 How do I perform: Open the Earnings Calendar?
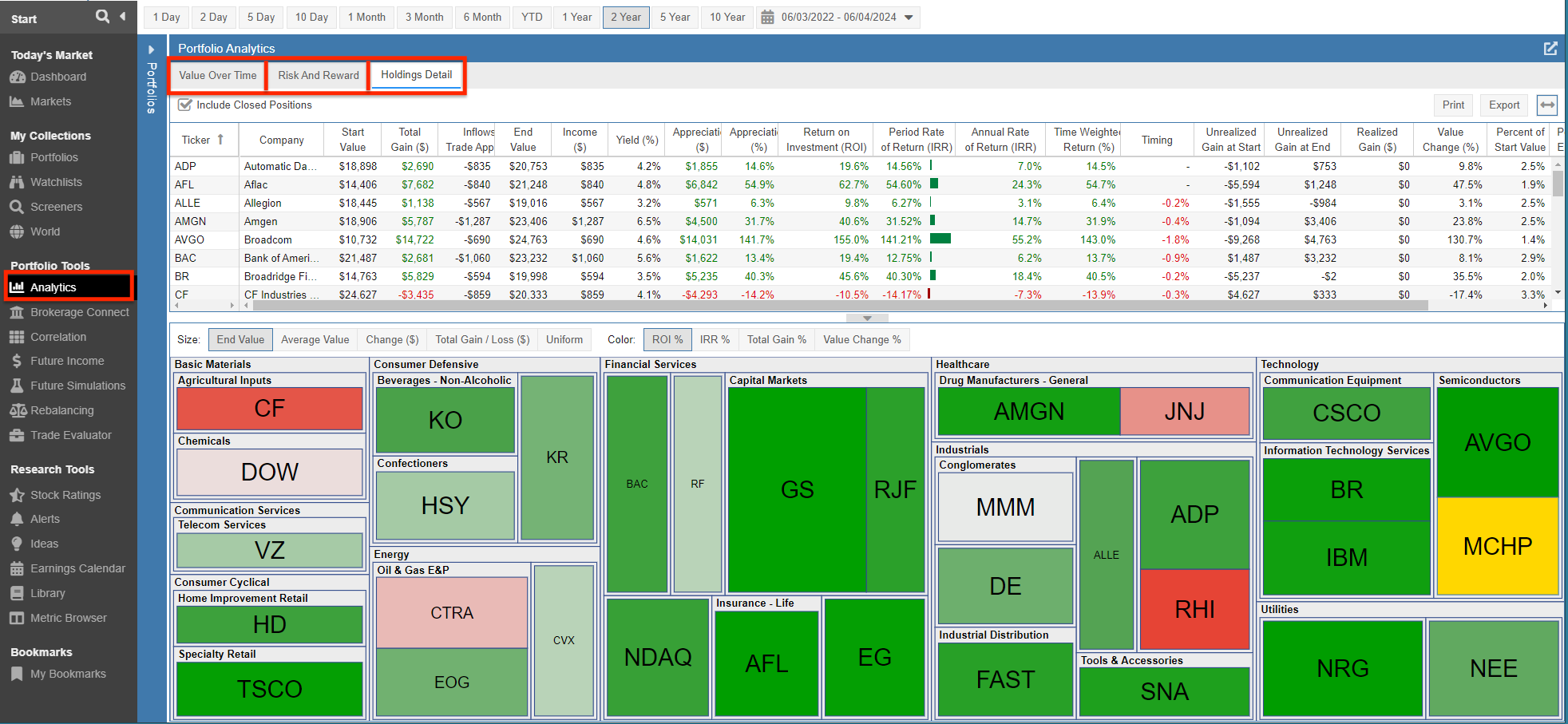77,568
